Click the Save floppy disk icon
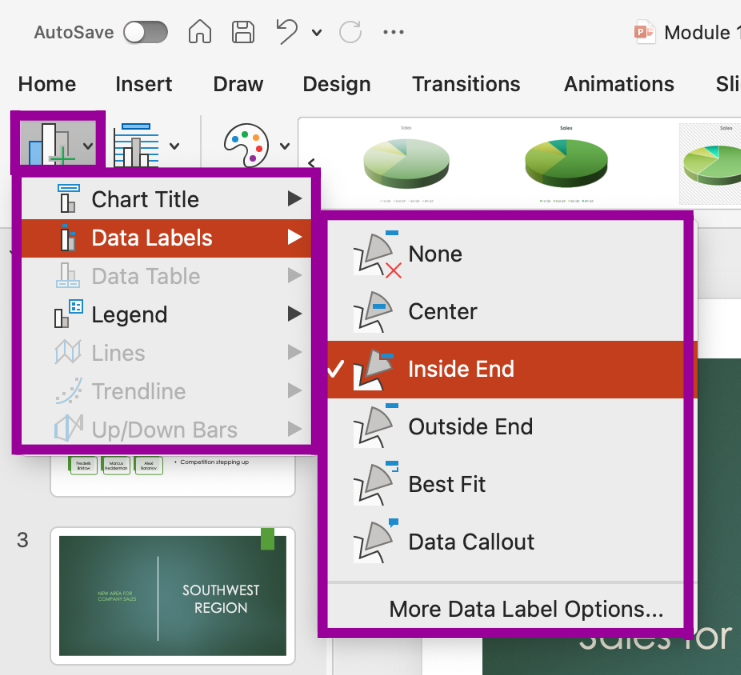741x675 pixels. click(x=243, y=32)
